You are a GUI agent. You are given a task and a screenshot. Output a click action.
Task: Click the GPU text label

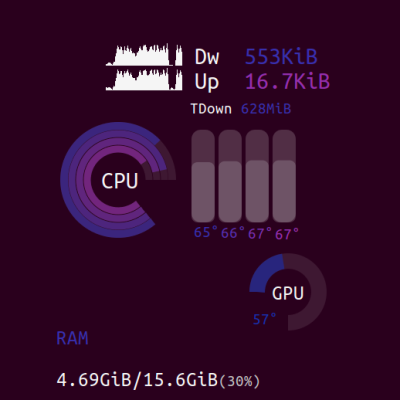click(x=288, y=293)
